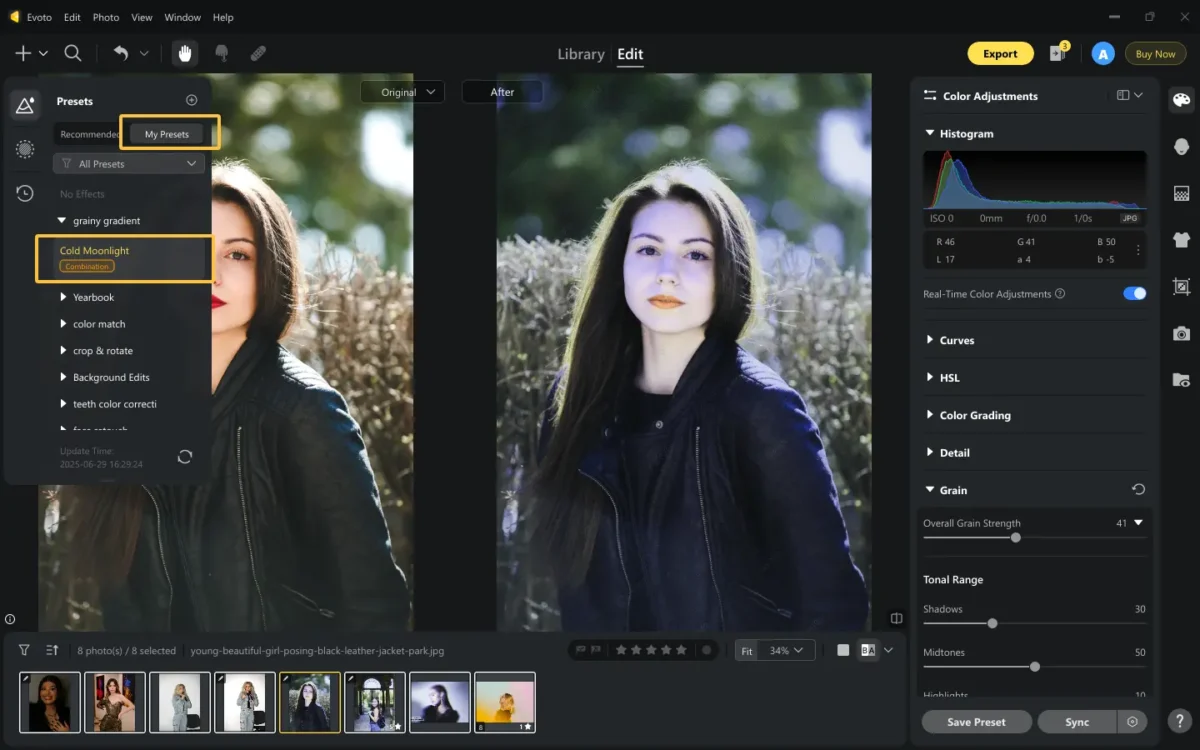Image resolution: width=1200 pixels, height=750 pixels.
Task: Expand the Color Grading section
Action: click(x=930, y=415)
